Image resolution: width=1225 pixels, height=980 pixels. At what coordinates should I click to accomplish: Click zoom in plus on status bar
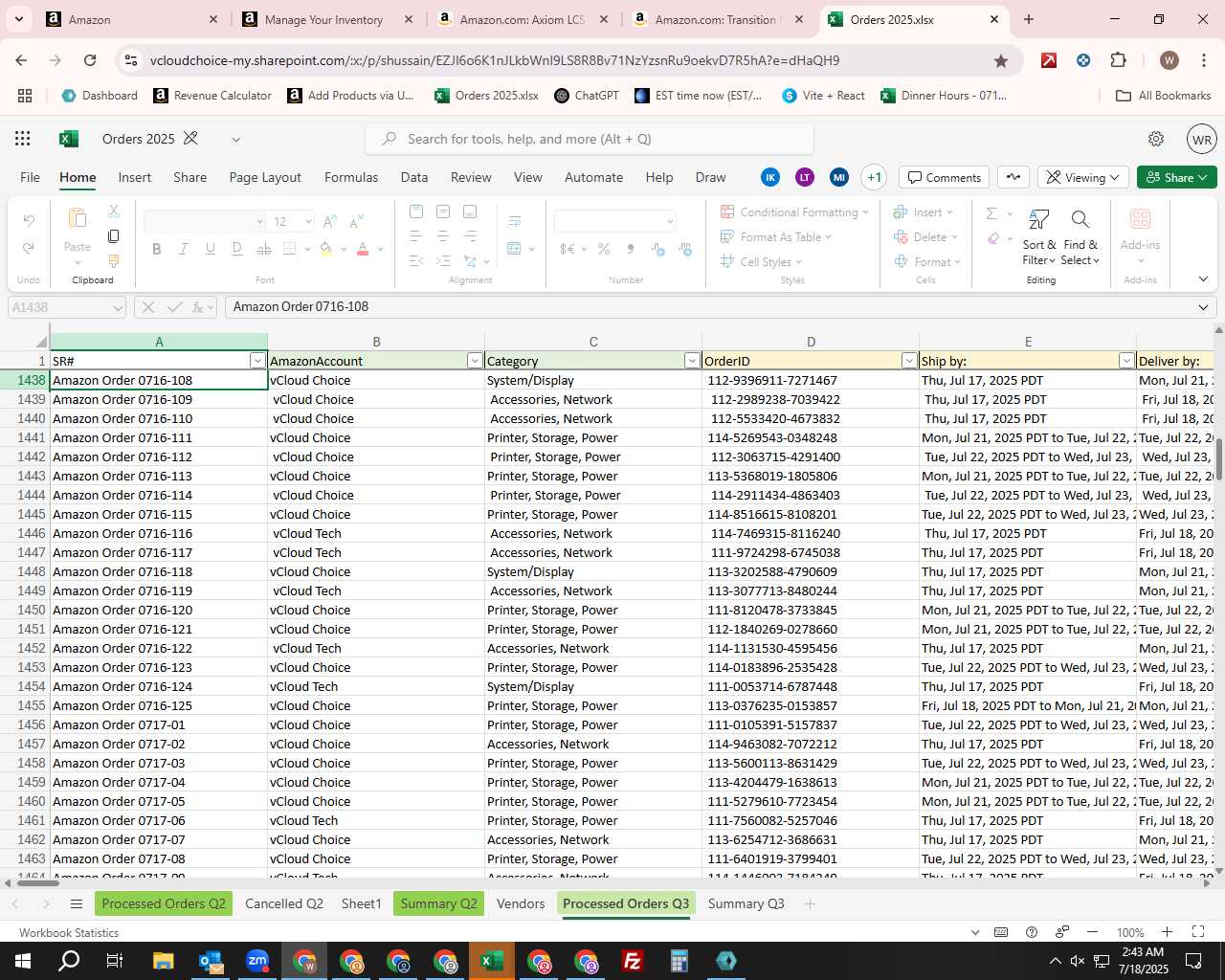[1167, 932]
